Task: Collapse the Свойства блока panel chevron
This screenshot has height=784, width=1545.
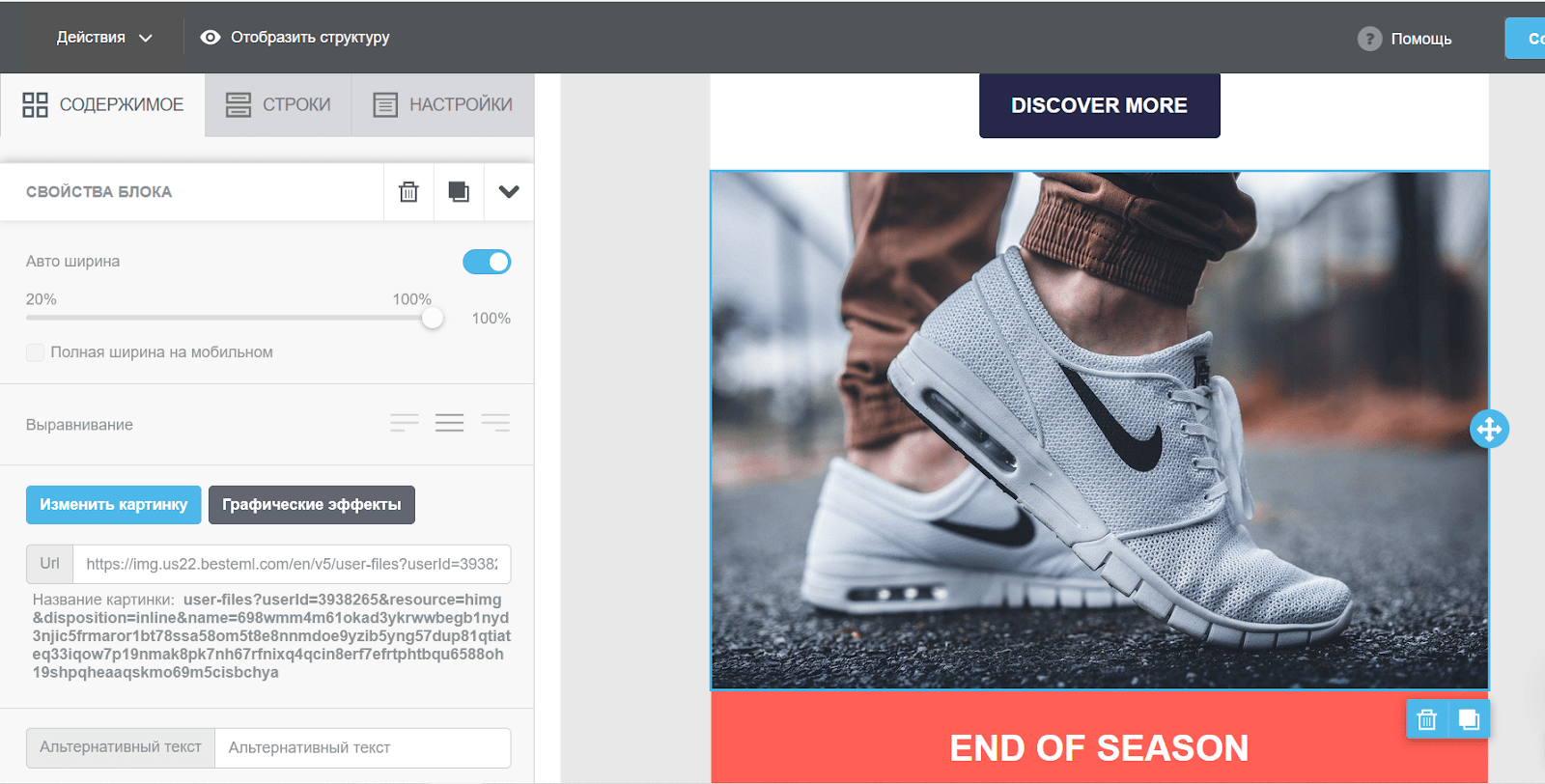Action: coord(509,191)
